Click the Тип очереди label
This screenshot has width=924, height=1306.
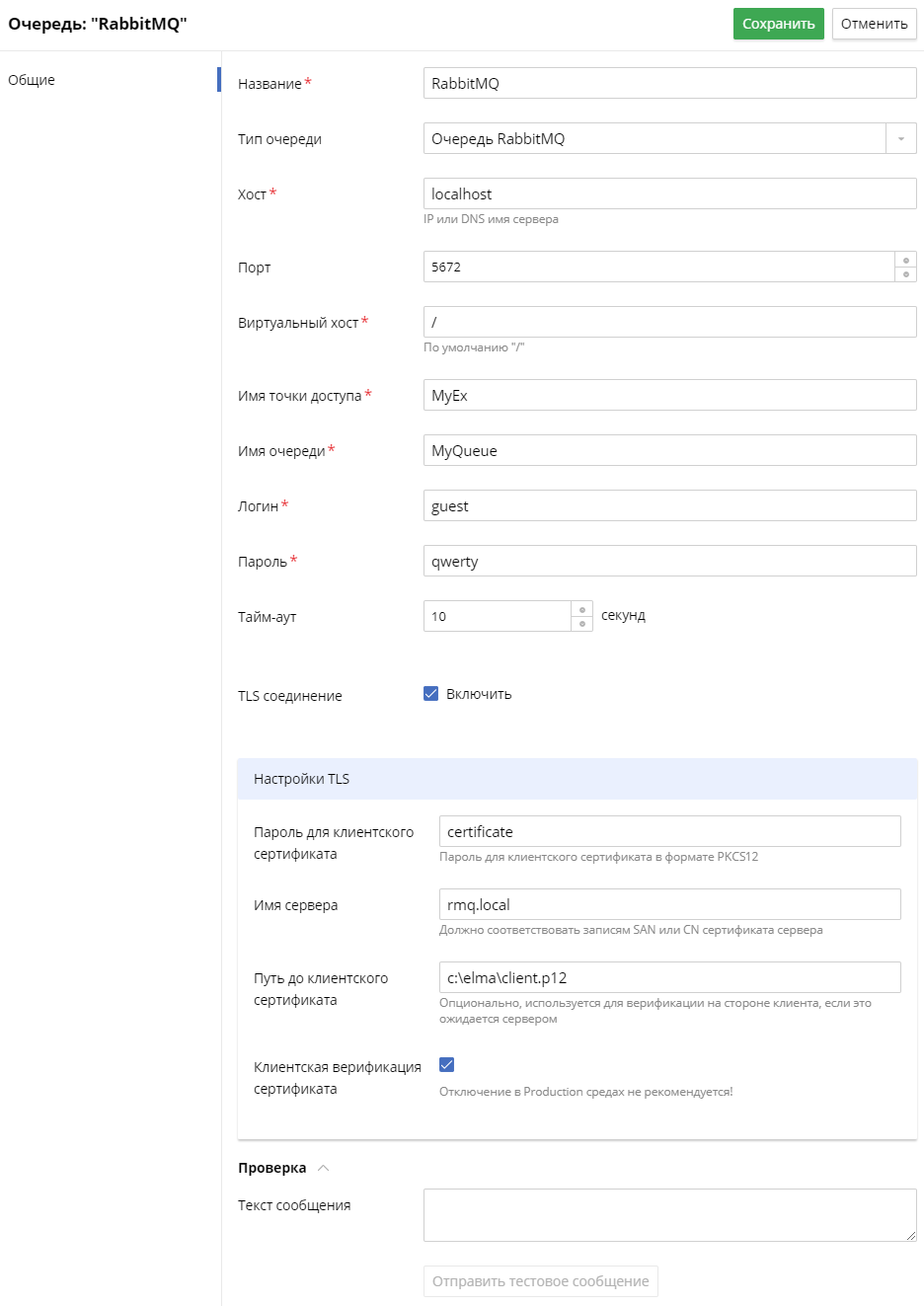pos(279,139)
